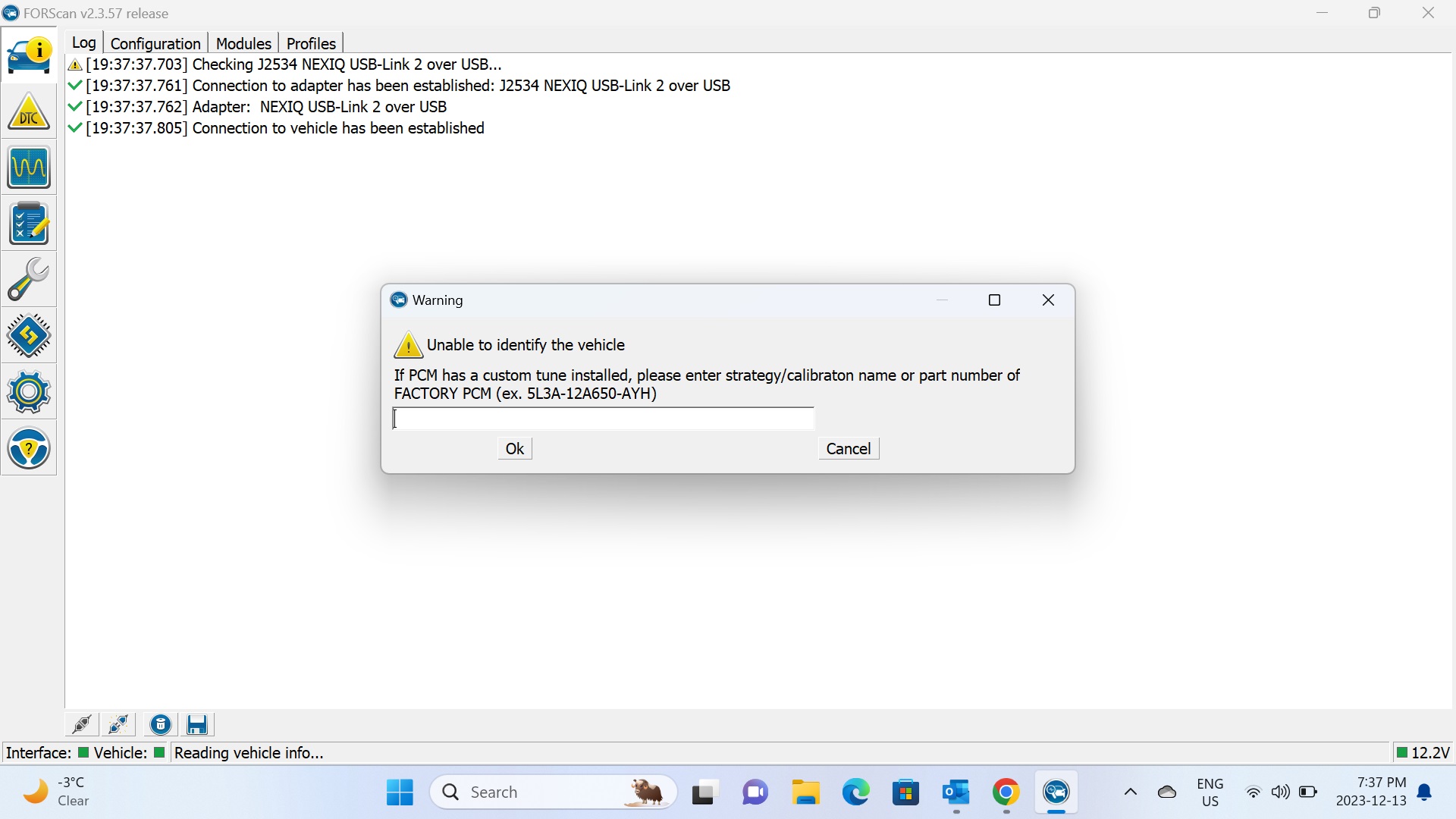Click the connect to vehicle icon
This screenshot has width=1456, height=819.
82,725
